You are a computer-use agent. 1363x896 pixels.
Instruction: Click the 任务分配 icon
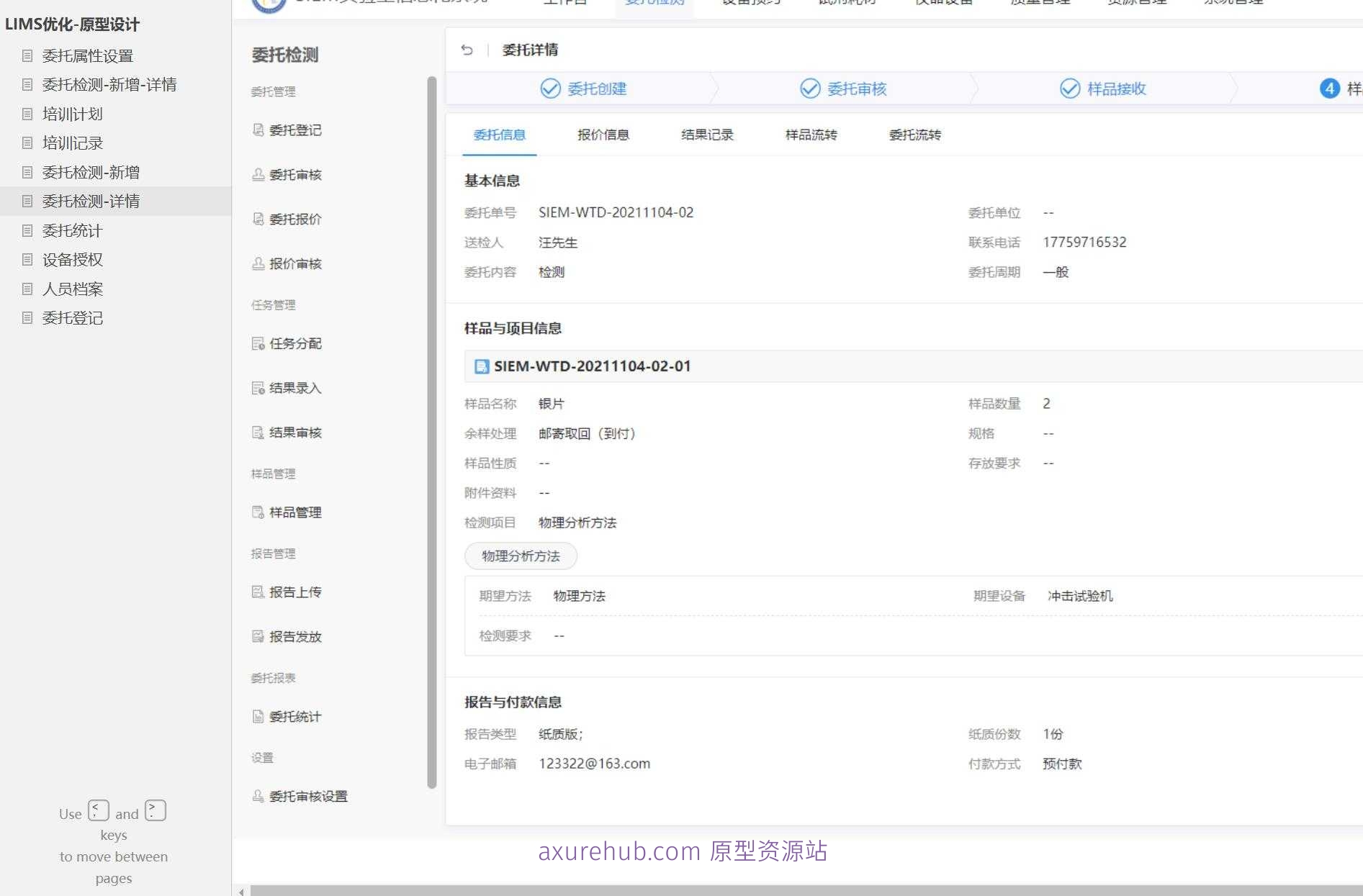(x=258, y=343)
